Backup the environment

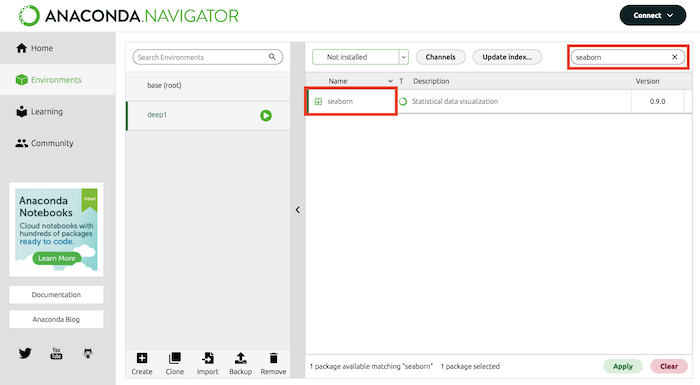pyautogui.click(x=241, y=364)
